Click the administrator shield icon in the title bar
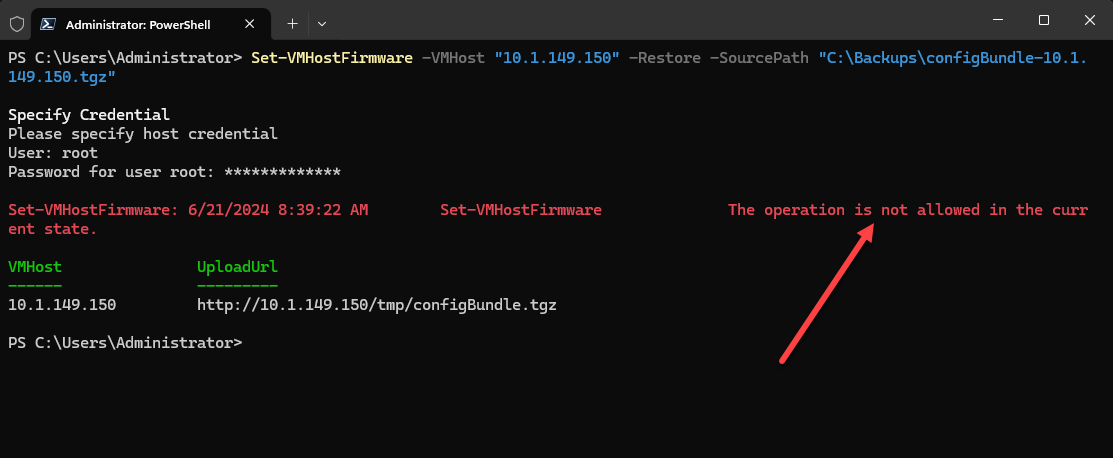The image size is (1113, 458). [x=16, y=22]
